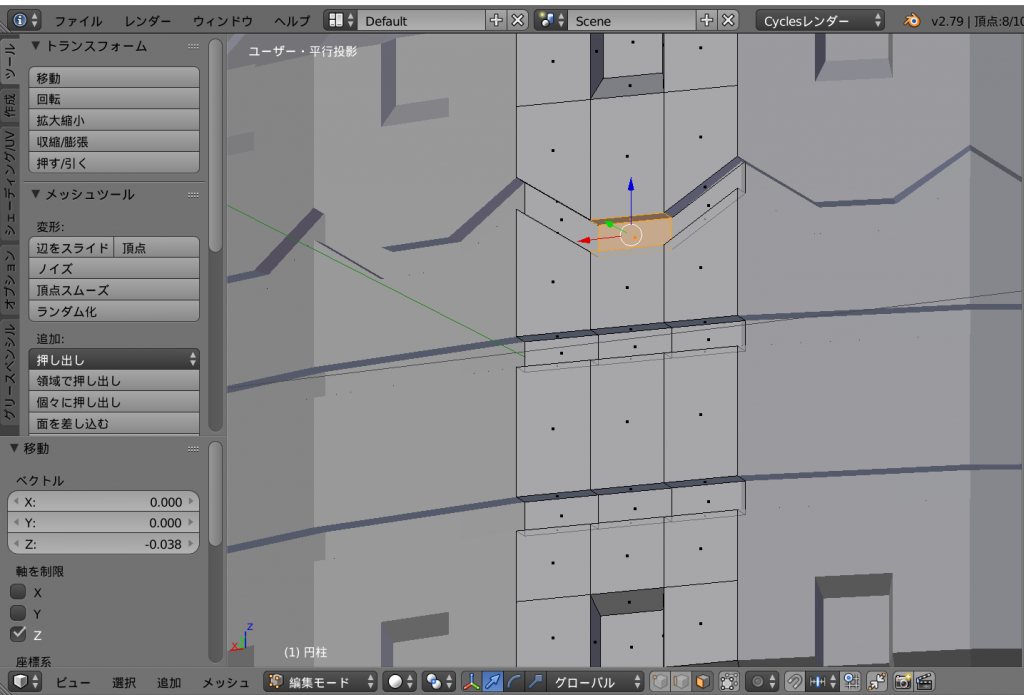
Task: Click the OpenGL render image camera icon
Action: [x=902, y=682]
